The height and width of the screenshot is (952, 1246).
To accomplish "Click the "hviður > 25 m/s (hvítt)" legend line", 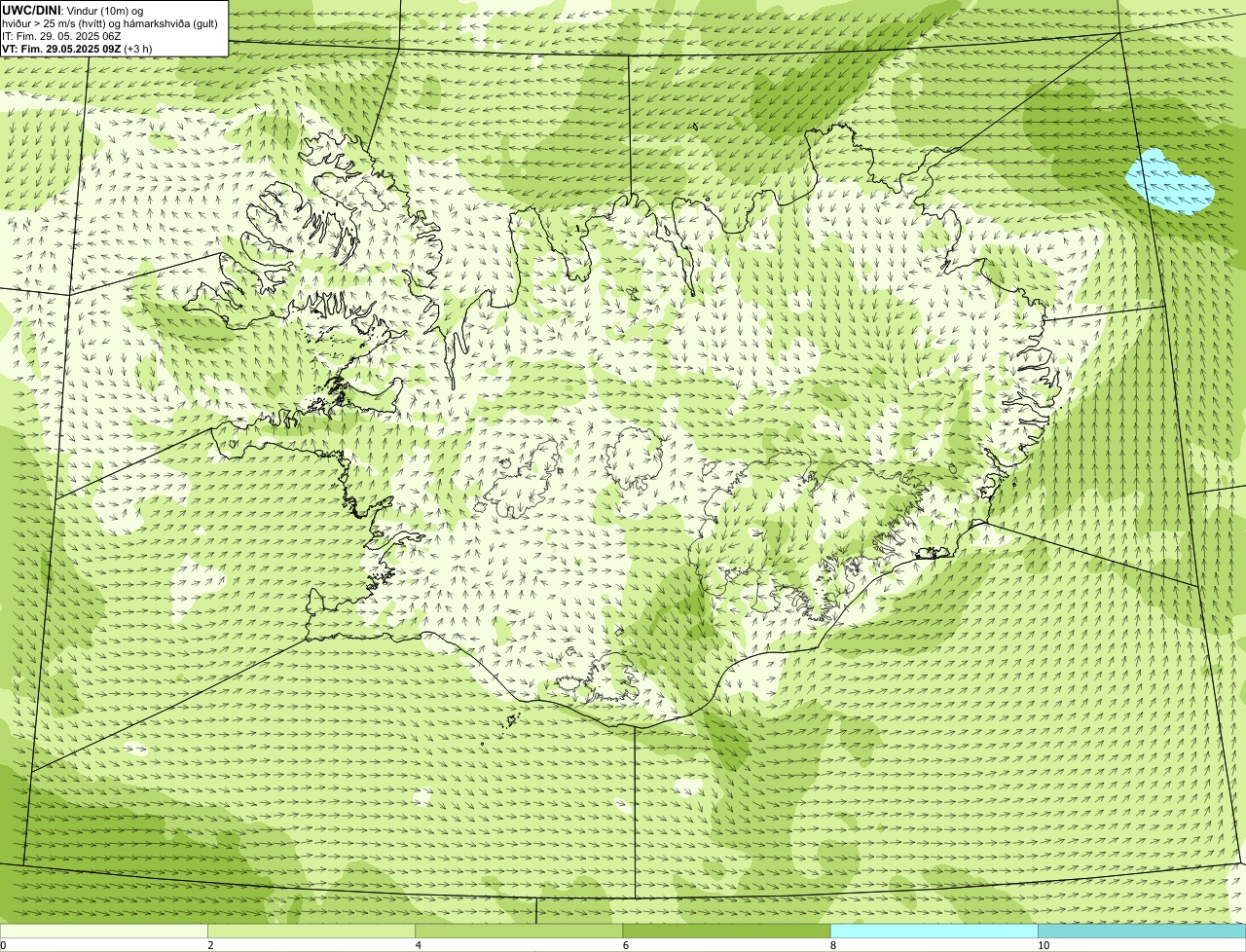I will coord(54,23).
